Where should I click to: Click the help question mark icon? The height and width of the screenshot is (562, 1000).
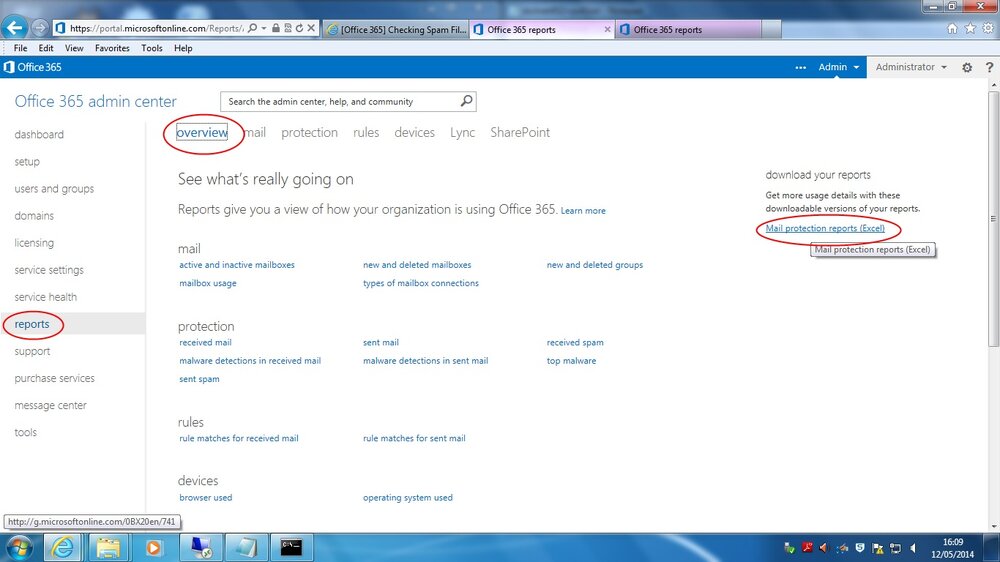pyautogui.click(x=989, y=67)
